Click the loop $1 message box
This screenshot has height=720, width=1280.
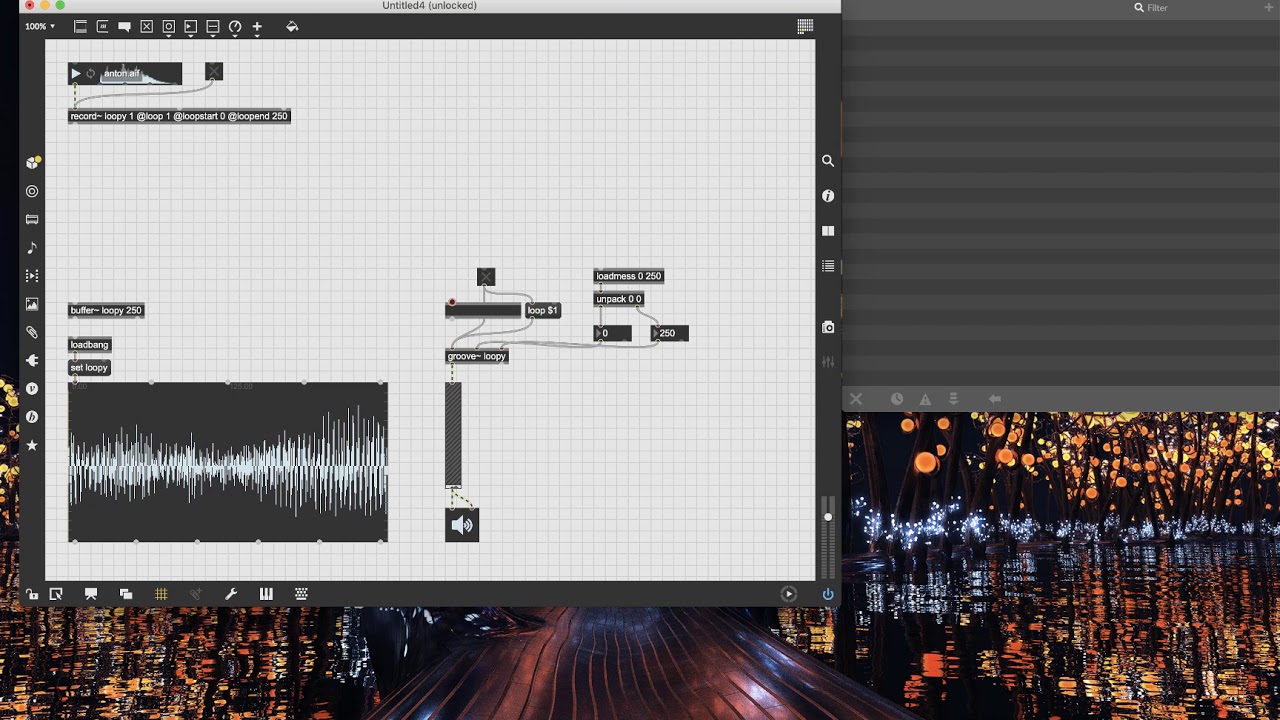click(543, 311)
